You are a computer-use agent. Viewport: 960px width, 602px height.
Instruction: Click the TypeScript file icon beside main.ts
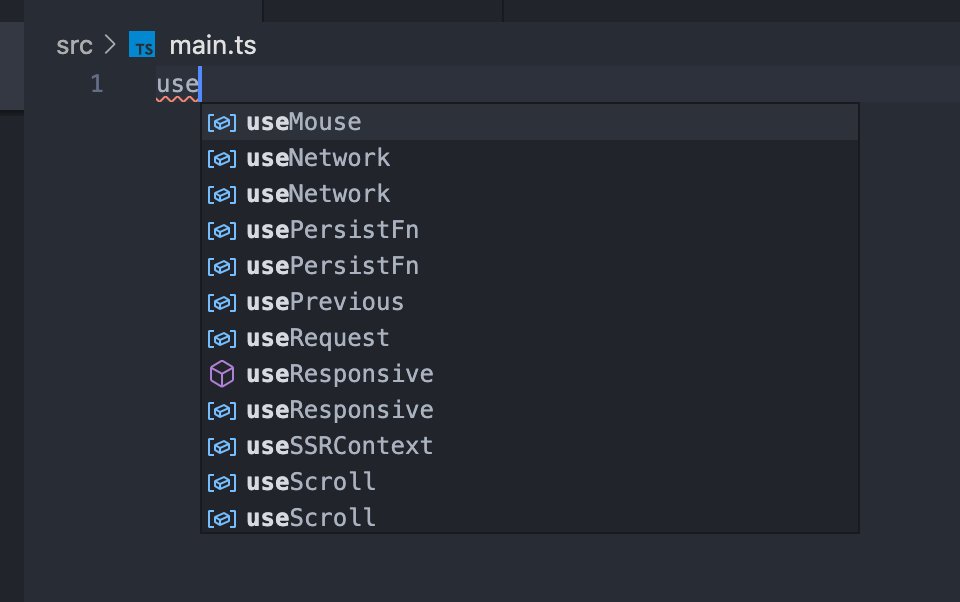coord(141,44)
